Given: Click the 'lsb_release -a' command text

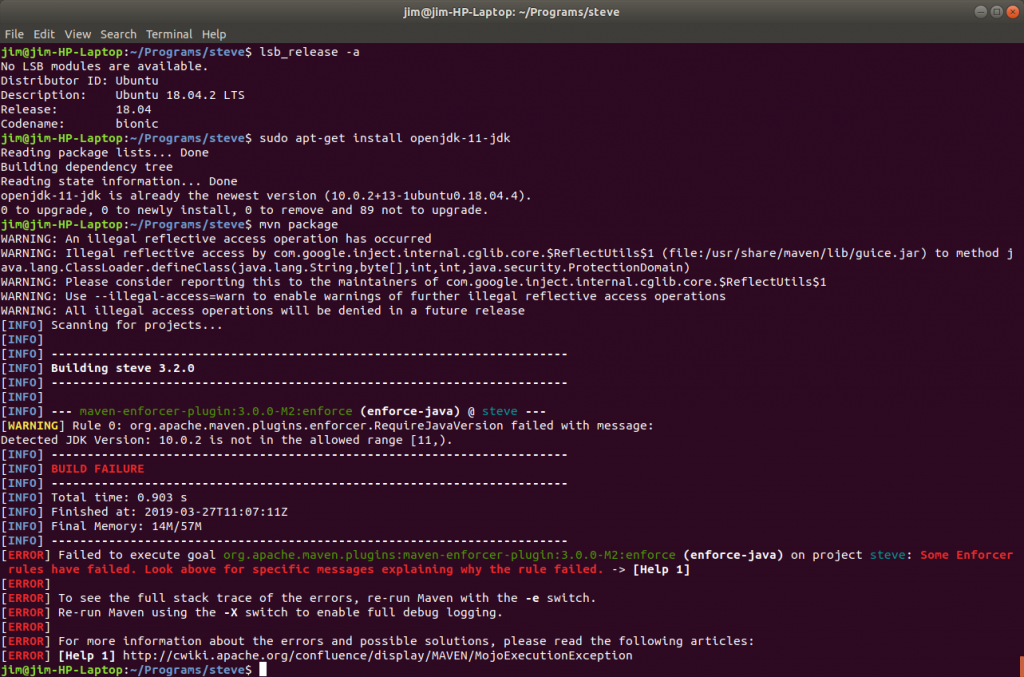Looking at the screenshot, I should point(310,52).
